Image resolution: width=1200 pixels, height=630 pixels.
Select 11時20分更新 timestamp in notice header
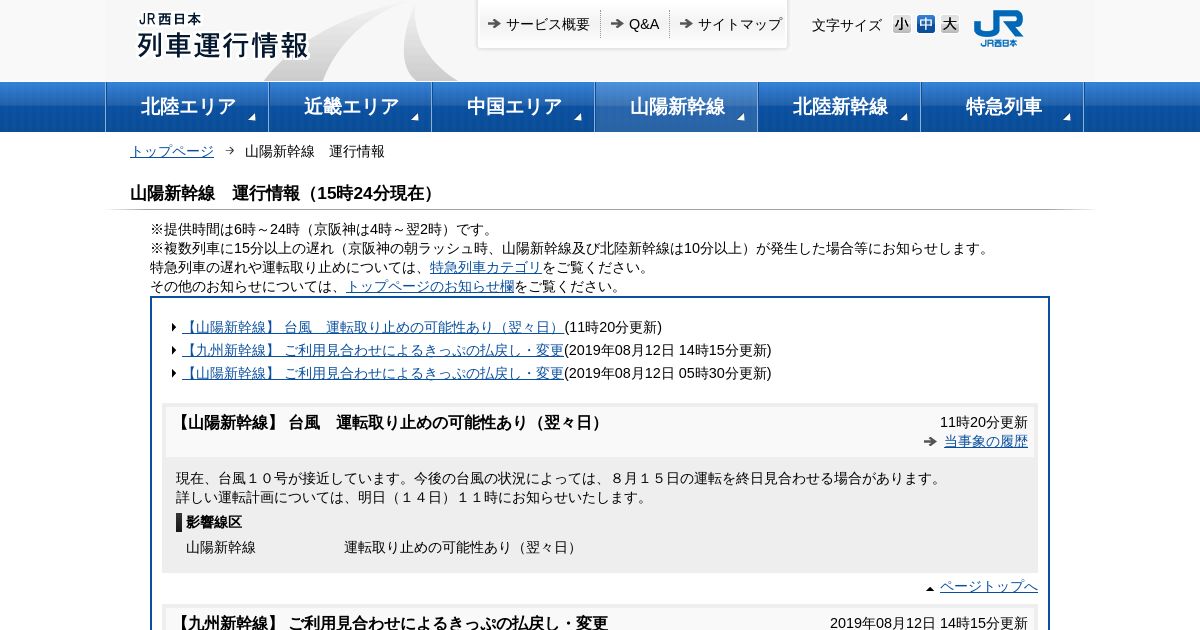click(x=983, y=422)
